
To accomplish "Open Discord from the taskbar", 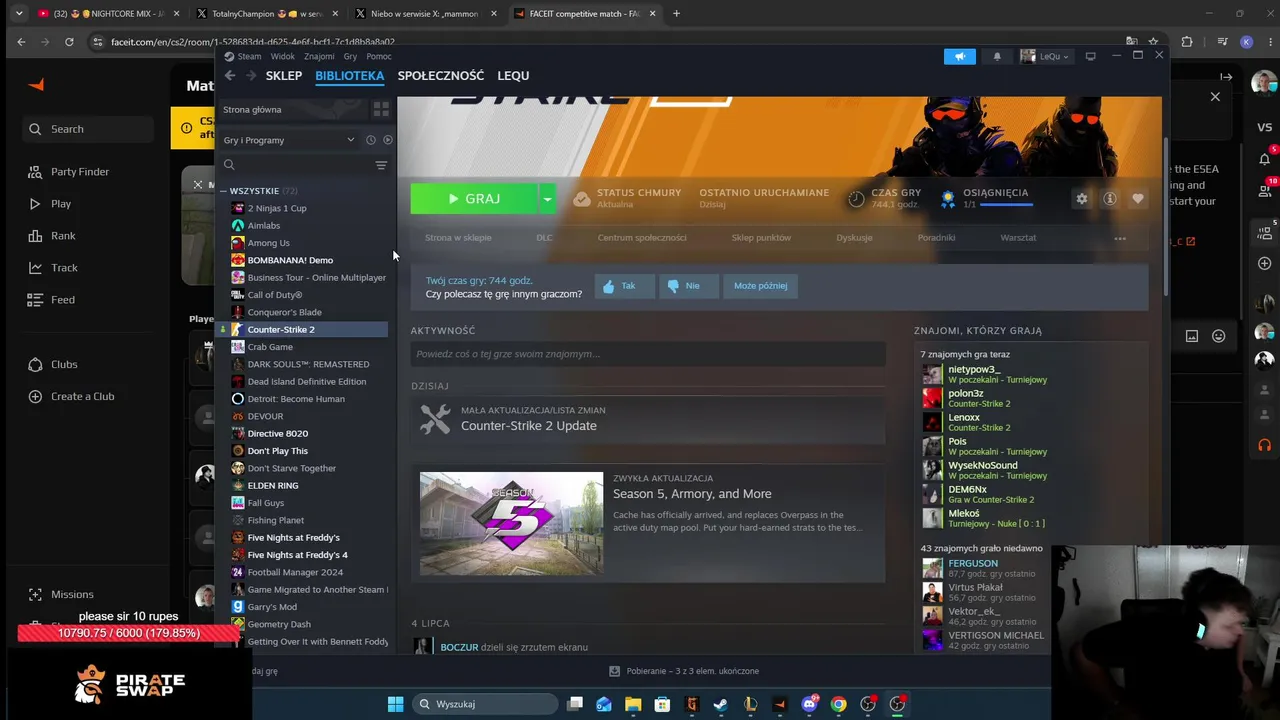I will [x=809, y=704].
